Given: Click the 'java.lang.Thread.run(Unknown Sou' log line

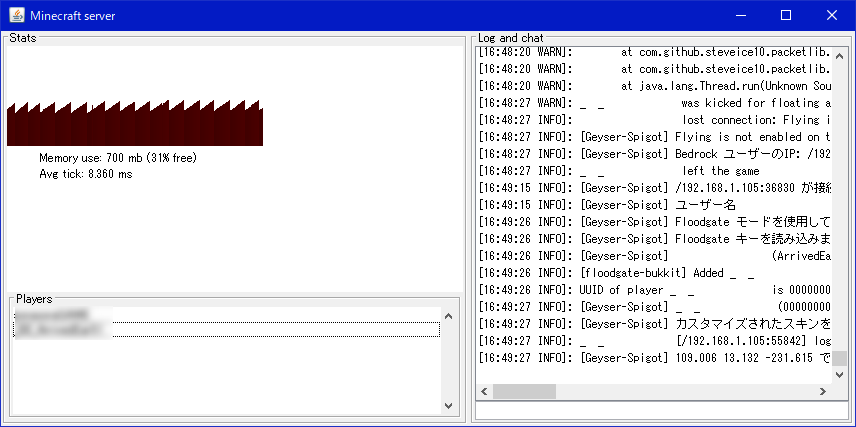Looking at the screenshot, I should coord(655,86).
